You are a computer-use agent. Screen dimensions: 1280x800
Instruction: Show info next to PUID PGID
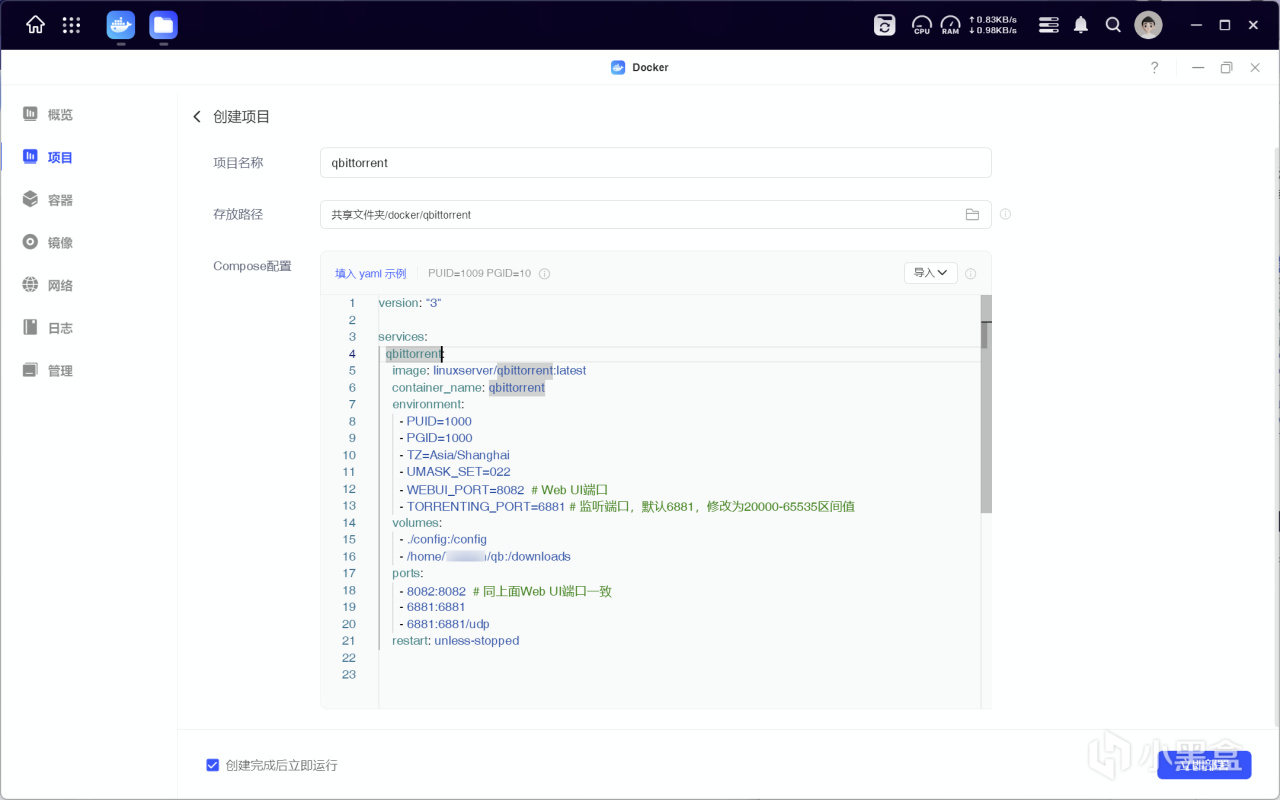pos(545,273)
